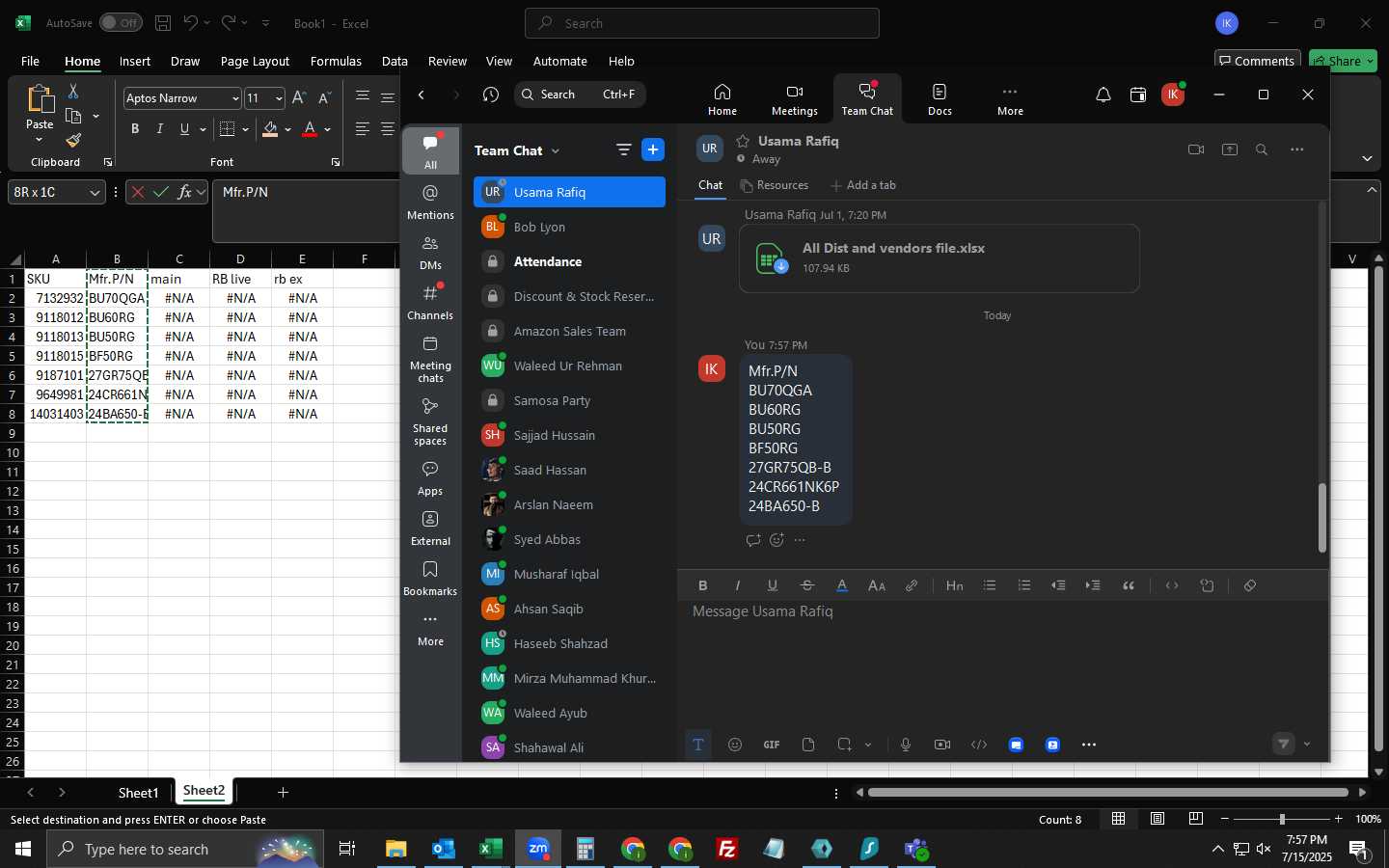Go back in Zoom navigation
The height and width of the screenshot is (868, 1389).
coord(422,95)
